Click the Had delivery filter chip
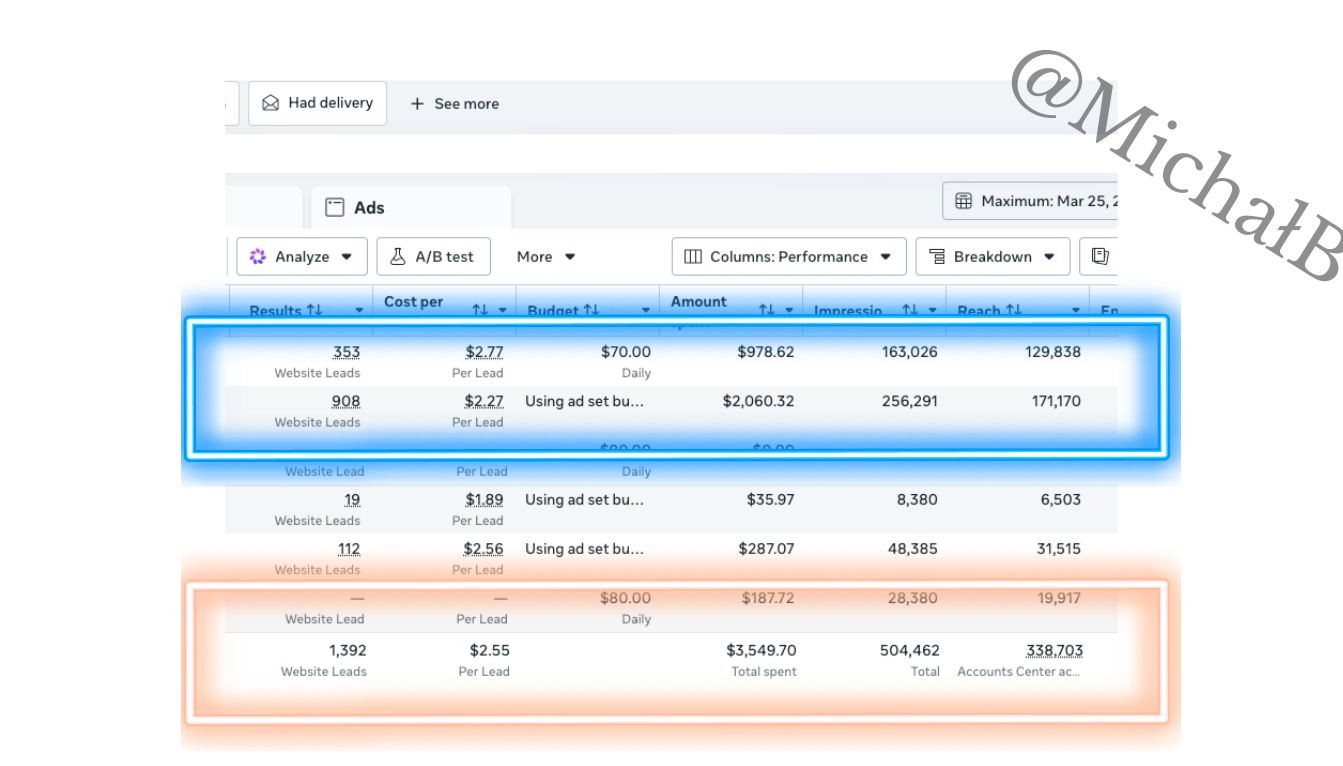This screenshot has height=766, width=1343. (x=317, y=103)
